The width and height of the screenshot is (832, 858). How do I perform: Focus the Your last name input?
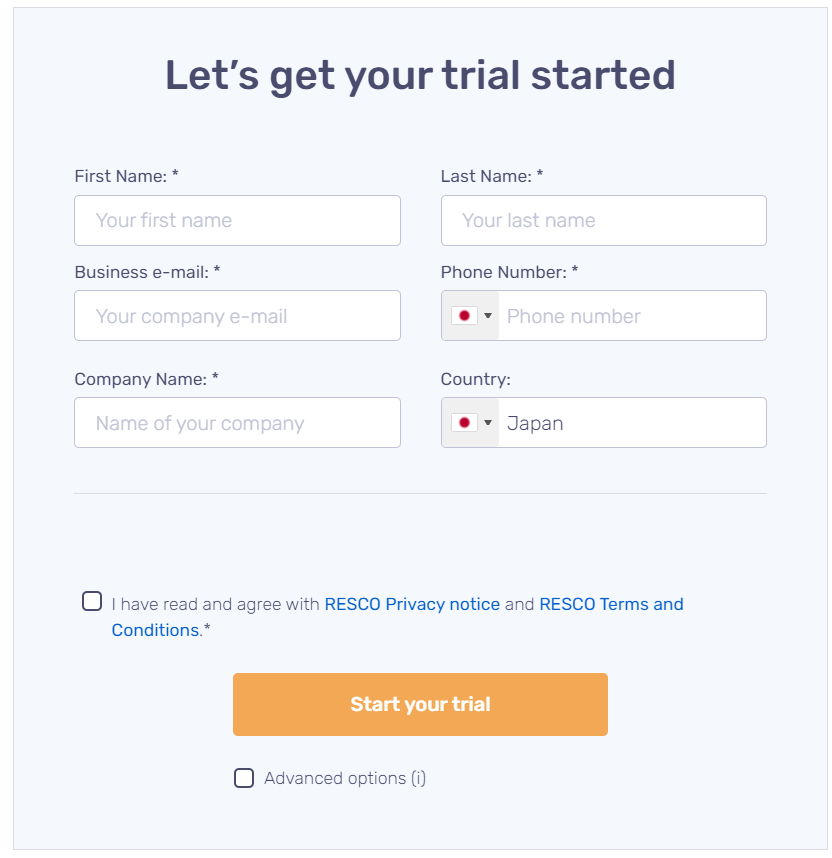(x=603, y=221)
